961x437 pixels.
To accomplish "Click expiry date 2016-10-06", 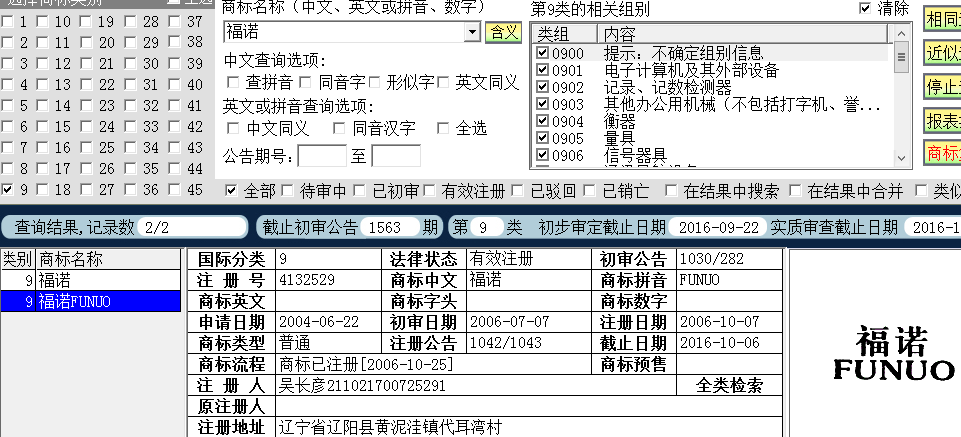I will coord(720,343).
